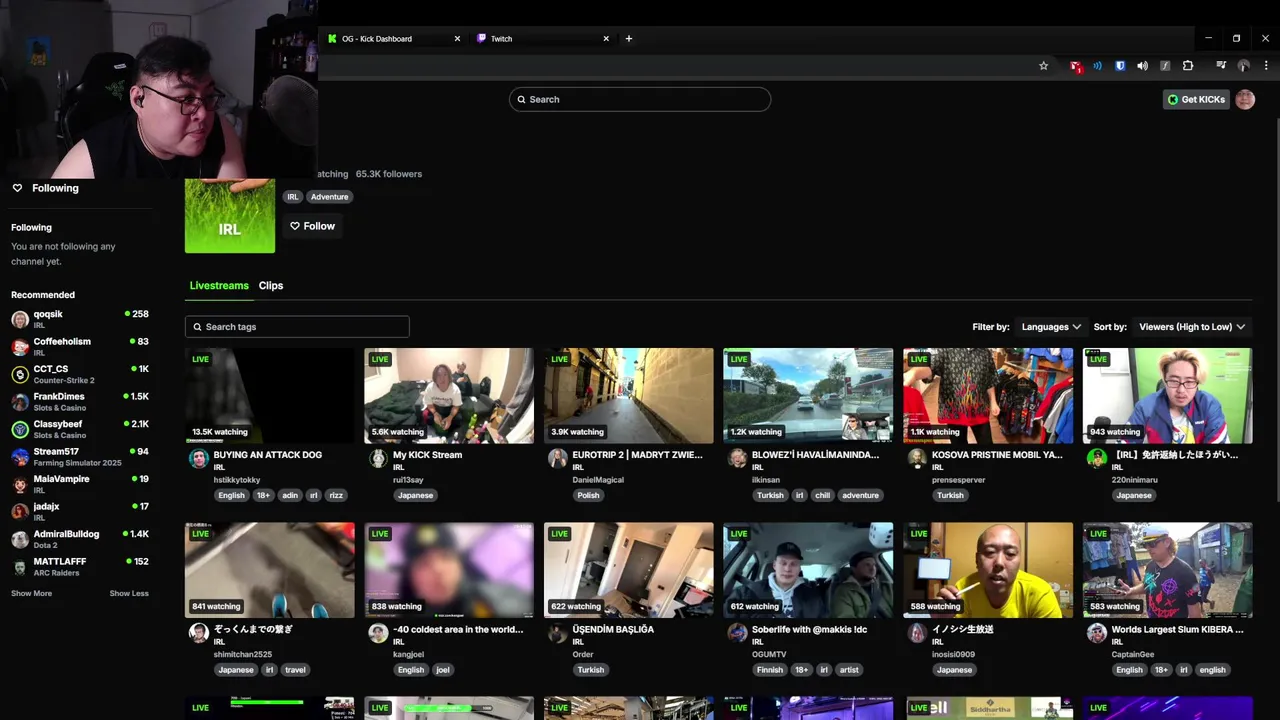
Task: Follow the IRL category
Action: pyautogui.click(x=312, y=226)
